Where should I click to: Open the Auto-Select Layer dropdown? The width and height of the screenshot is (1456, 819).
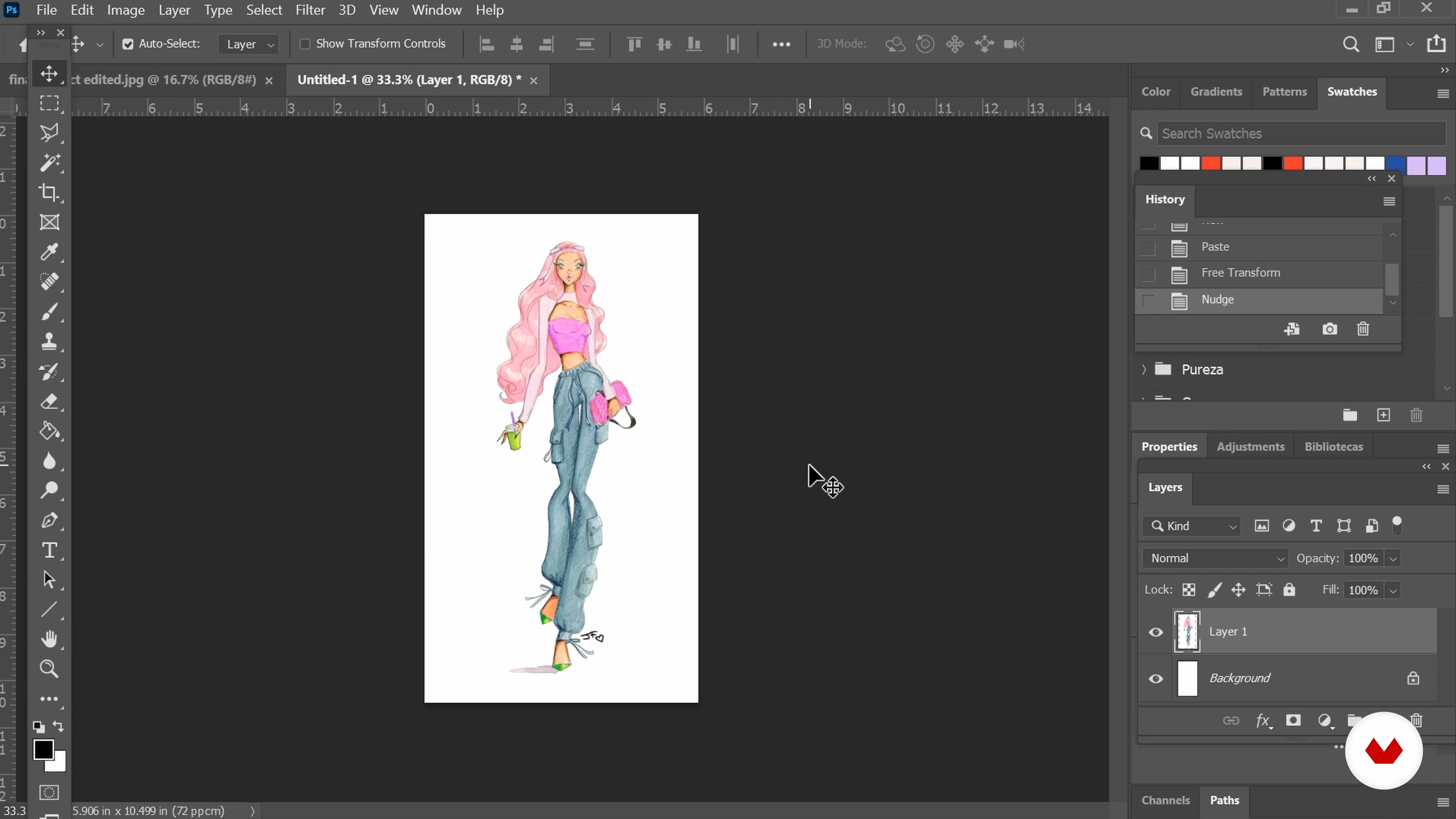[x=249, y=44]
